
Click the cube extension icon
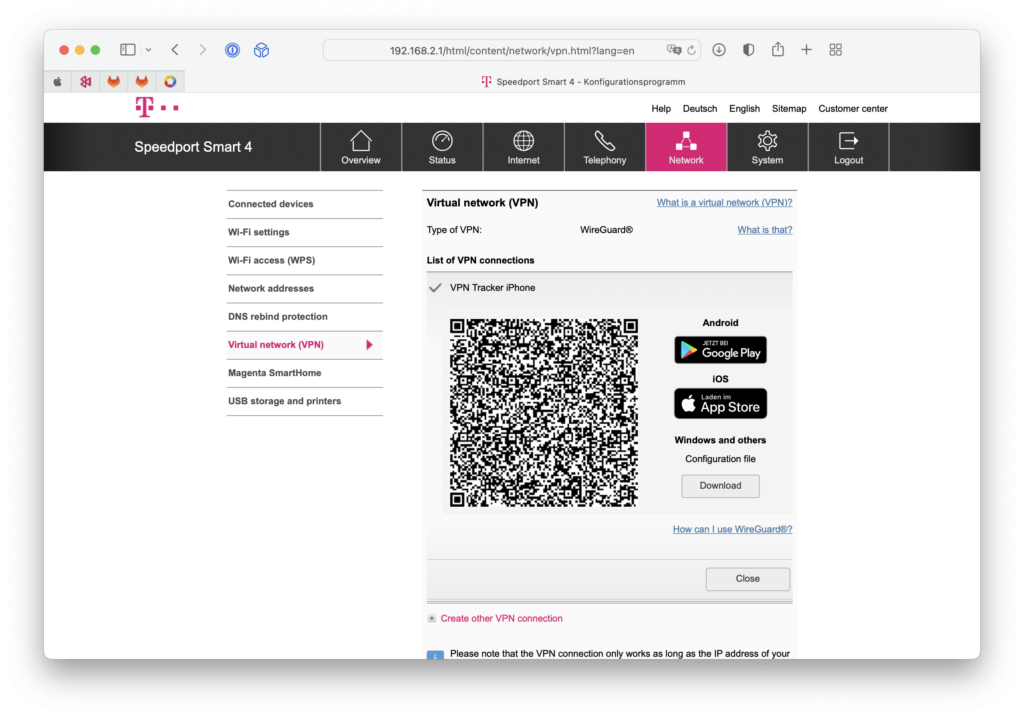(x=262, y=50)
